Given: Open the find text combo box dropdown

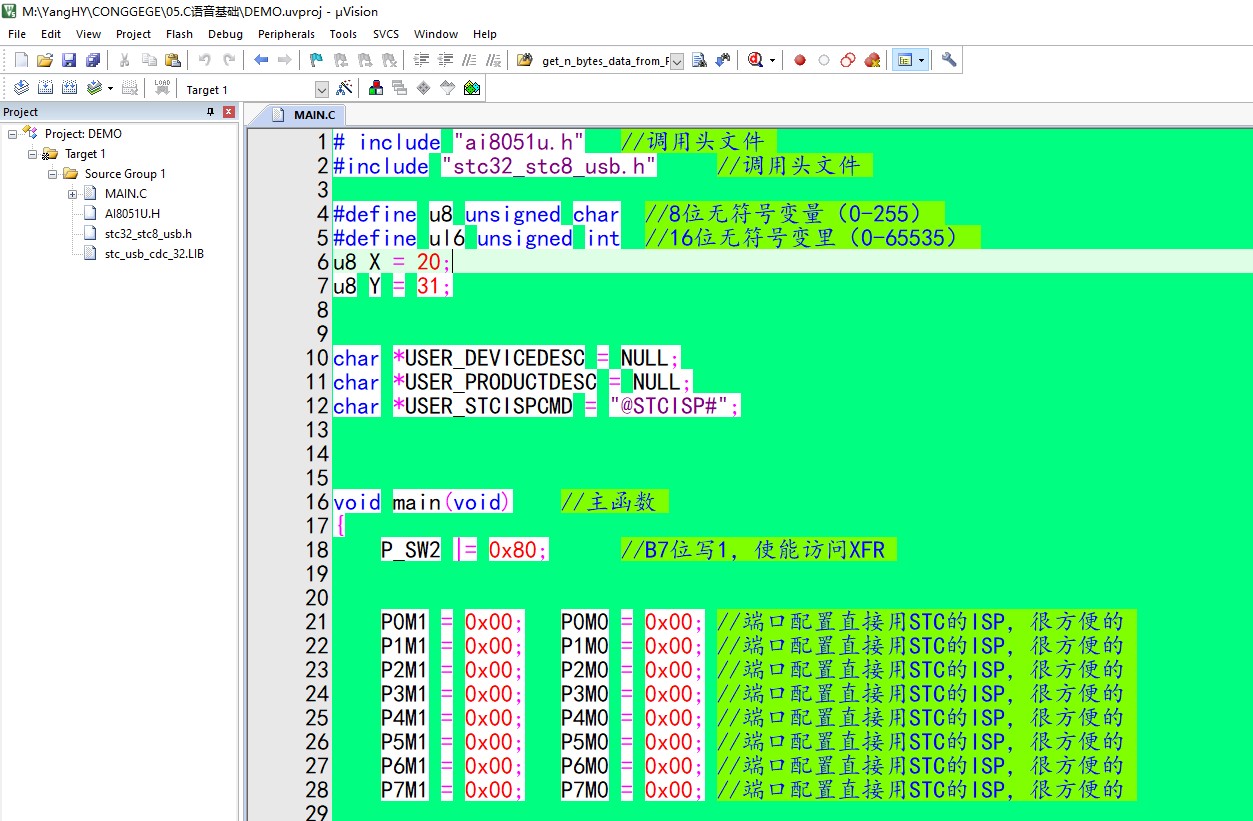Looking at the screenshot, I should click(676, 61).
